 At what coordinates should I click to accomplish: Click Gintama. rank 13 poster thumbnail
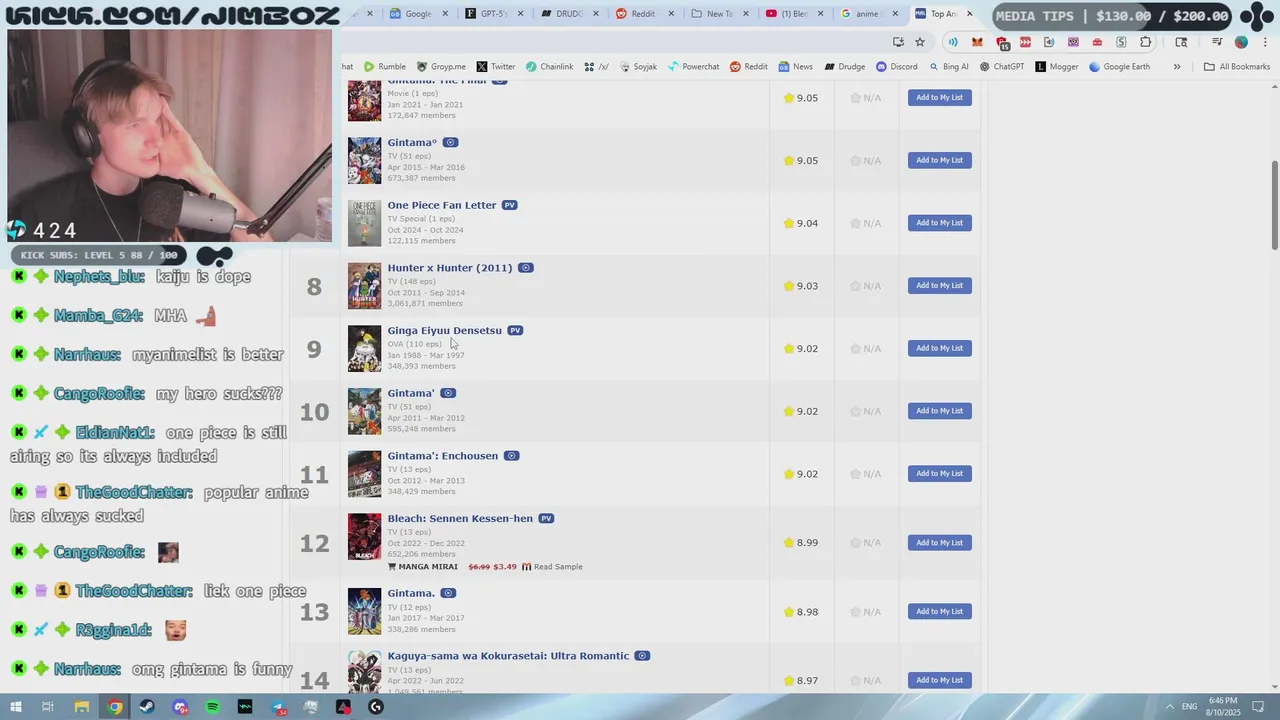click(364, 612)
